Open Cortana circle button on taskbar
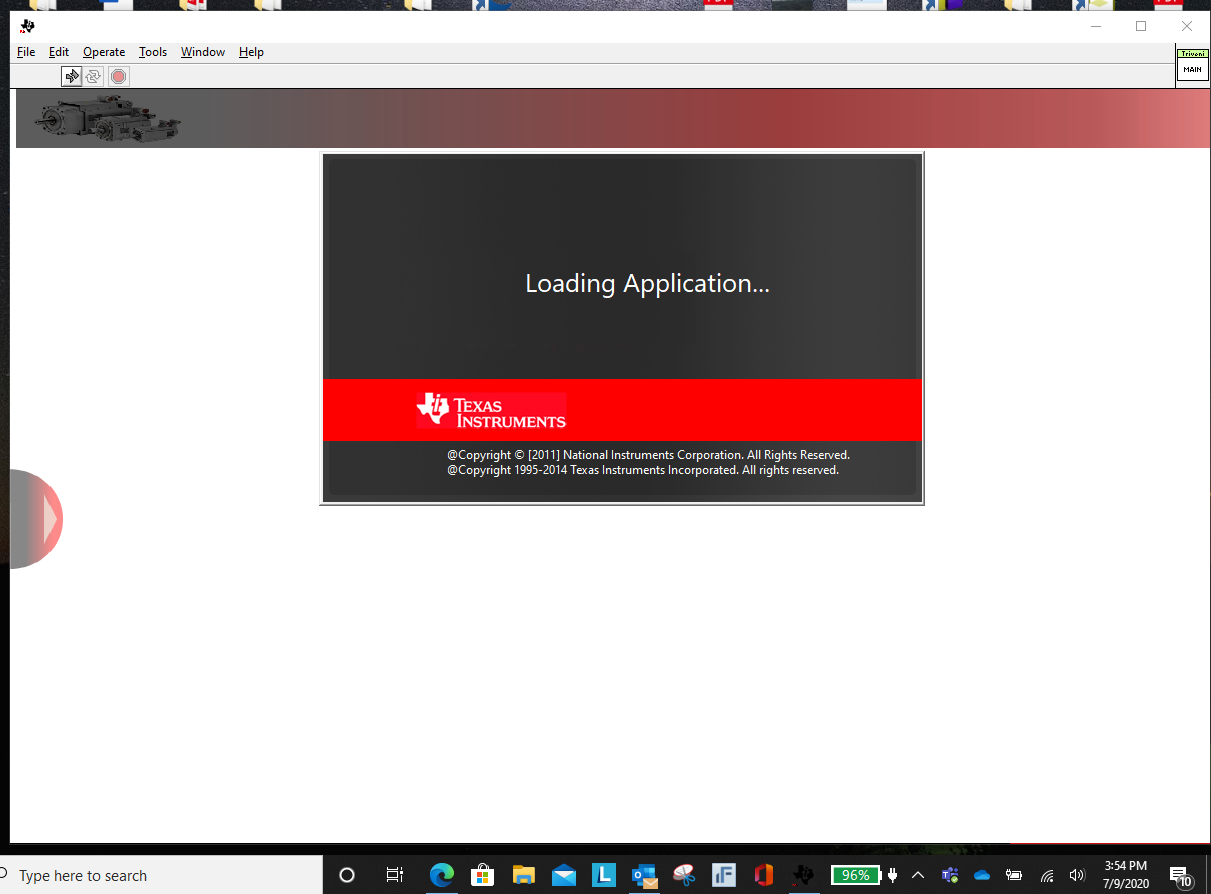The image size is (1211, 894). [x=347, y=875]
